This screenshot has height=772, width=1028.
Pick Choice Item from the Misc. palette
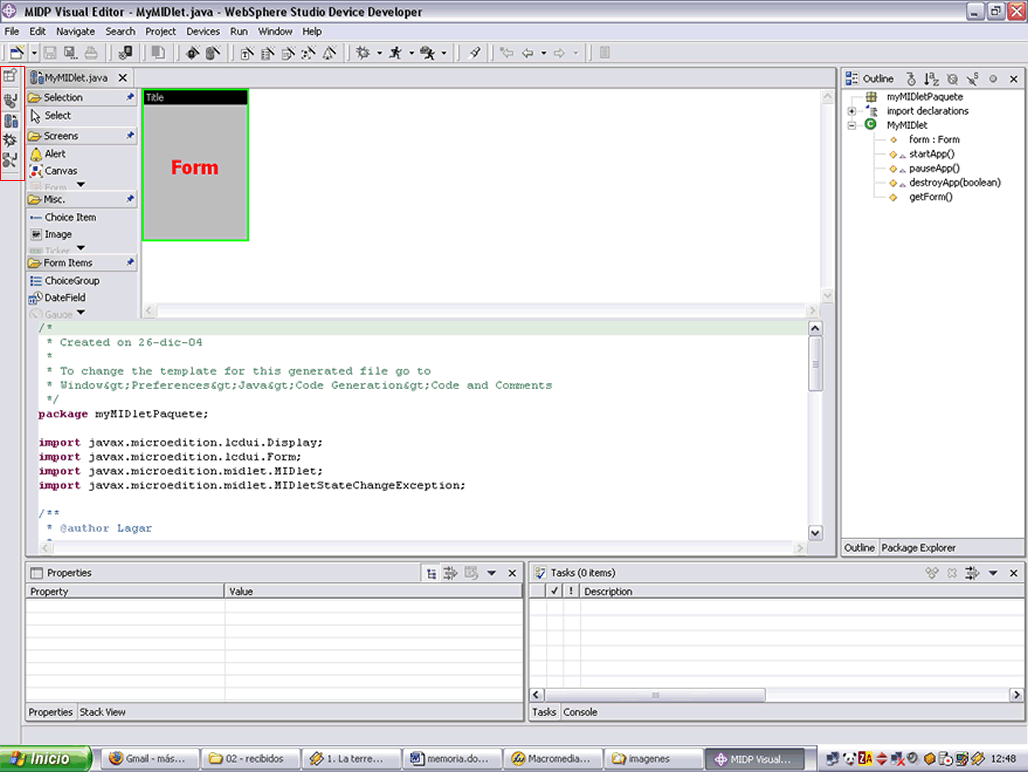[63, 218]
